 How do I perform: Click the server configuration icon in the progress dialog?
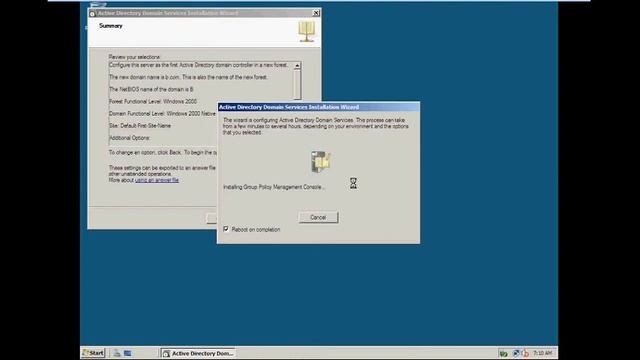(x=321, y=162)
